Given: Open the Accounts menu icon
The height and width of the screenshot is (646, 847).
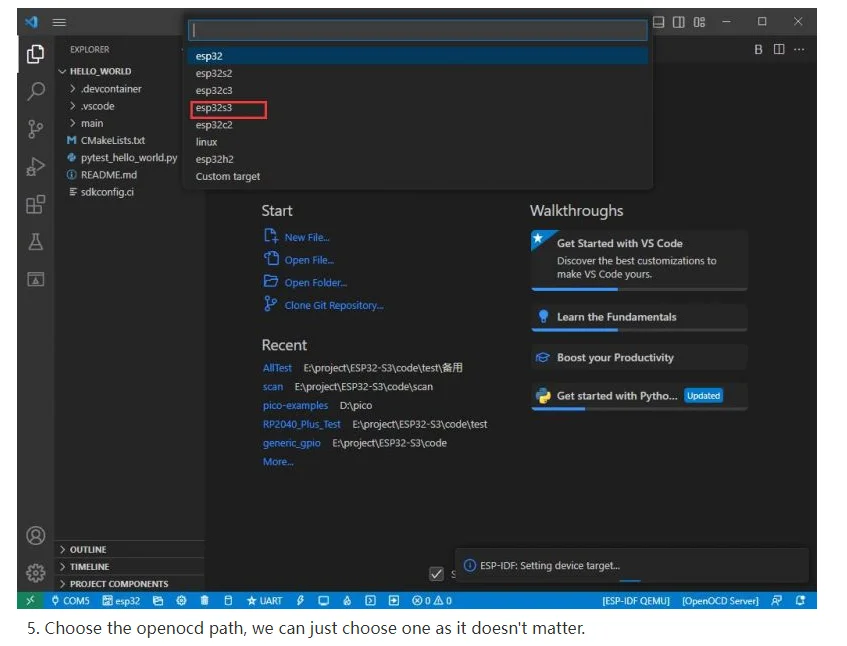Looking at the screenshot, I should click(36, 535).
